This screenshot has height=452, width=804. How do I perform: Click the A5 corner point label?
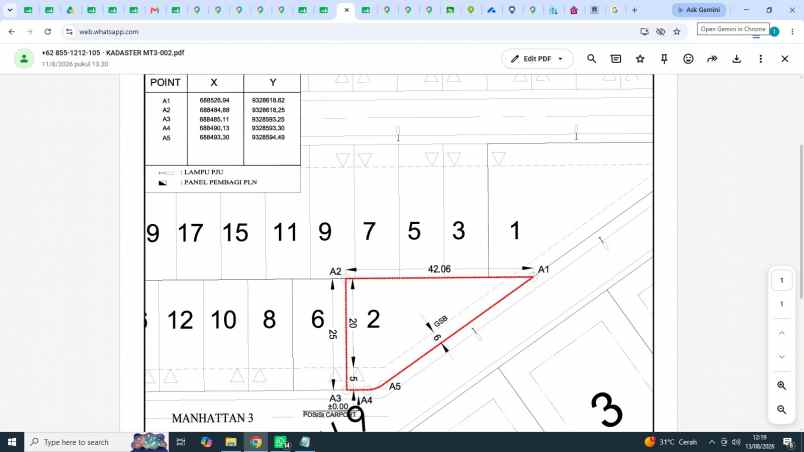[395, 386]
